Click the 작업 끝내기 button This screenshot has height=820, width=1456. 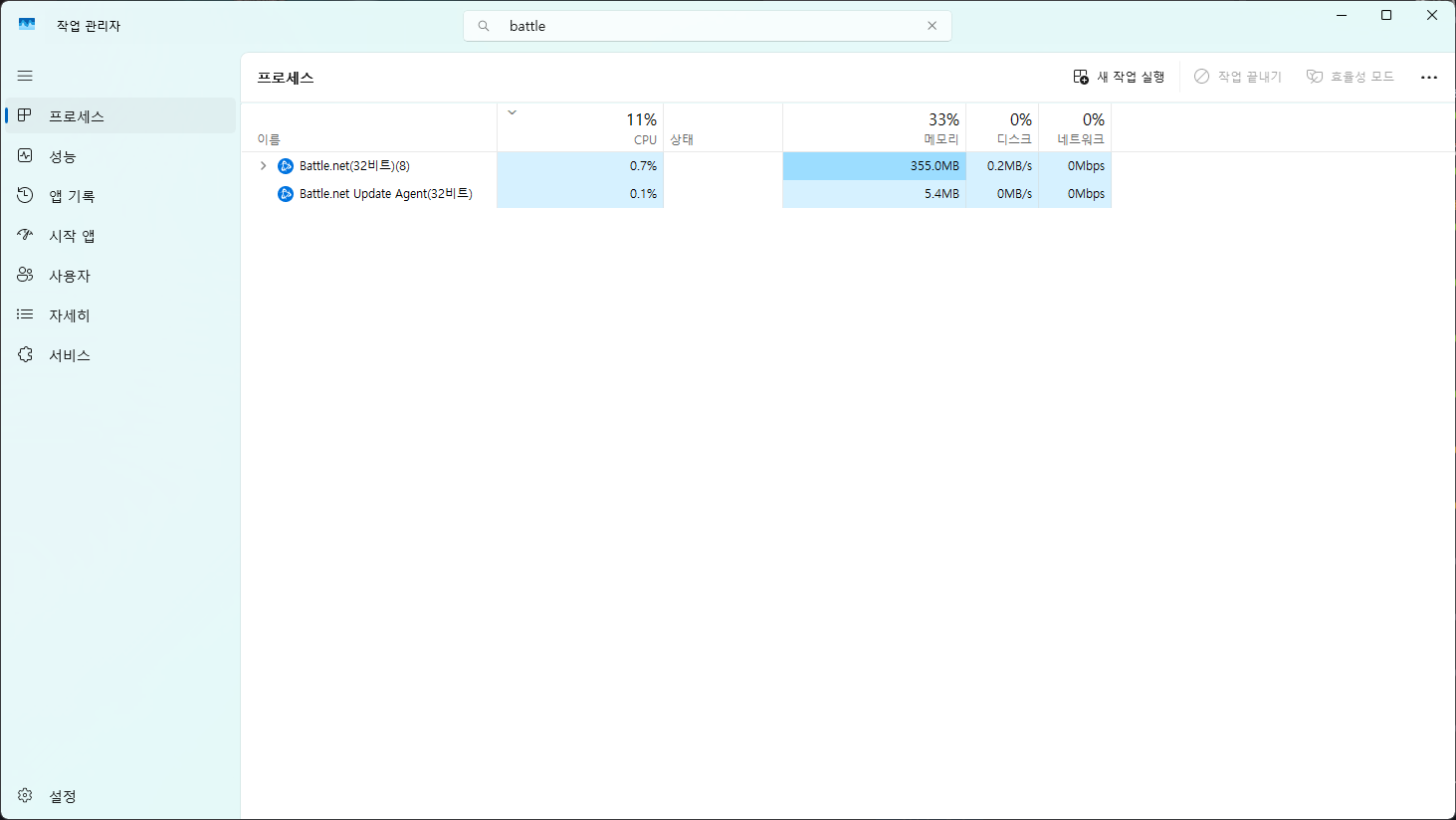click(1238, 77)
